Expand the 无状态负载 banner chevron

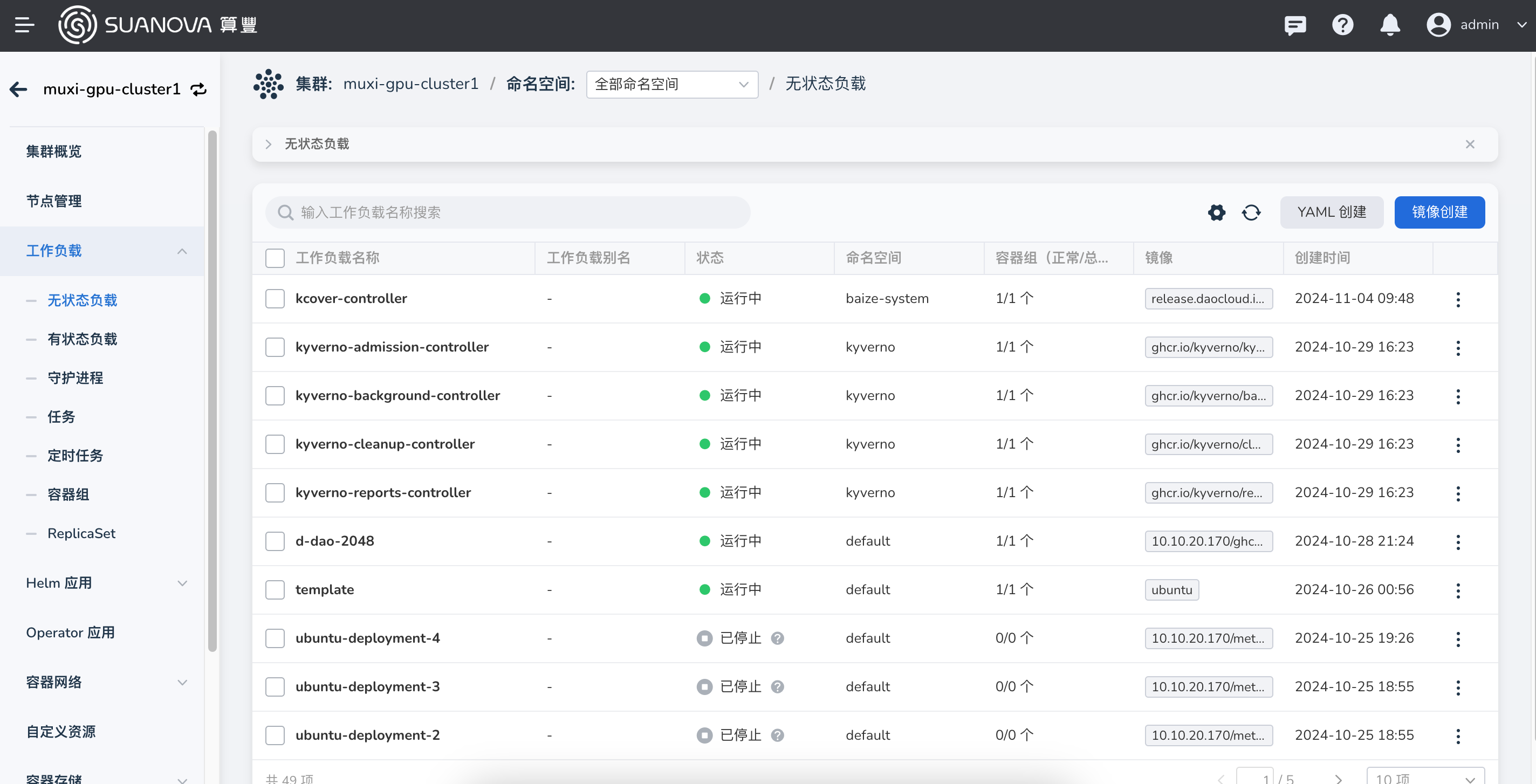(x=269, y=145)
